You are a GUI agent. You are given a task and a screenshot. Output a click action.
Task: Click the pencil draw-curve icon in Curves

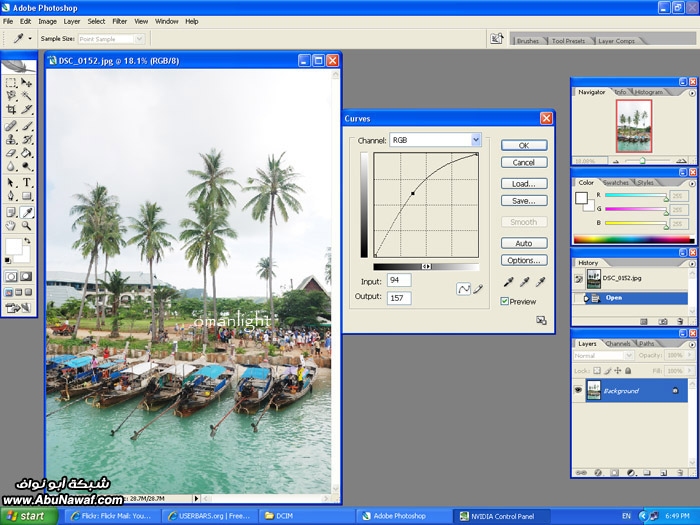[477, 289]
